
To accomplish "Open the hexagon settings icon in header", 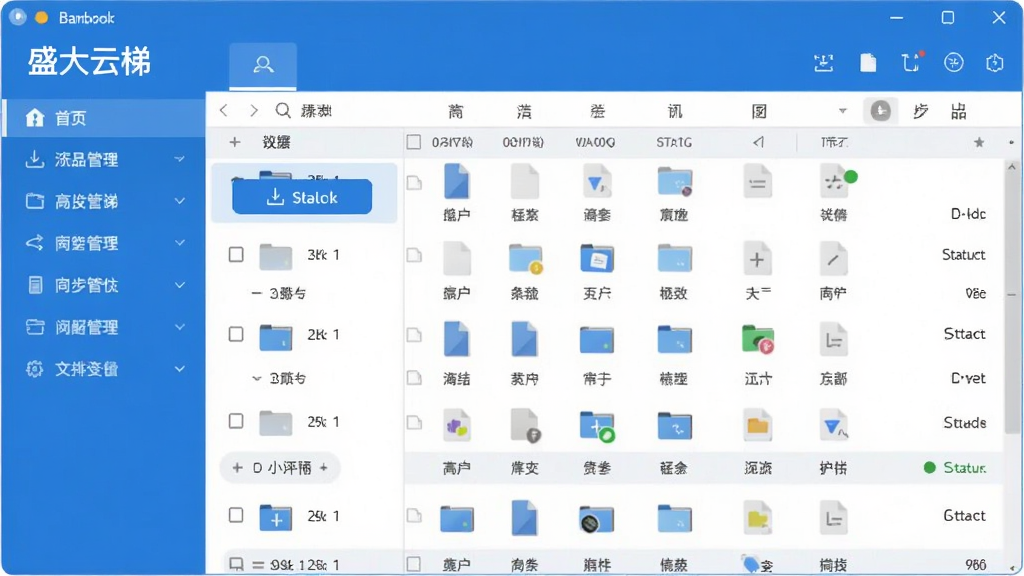I will point(995,63).
